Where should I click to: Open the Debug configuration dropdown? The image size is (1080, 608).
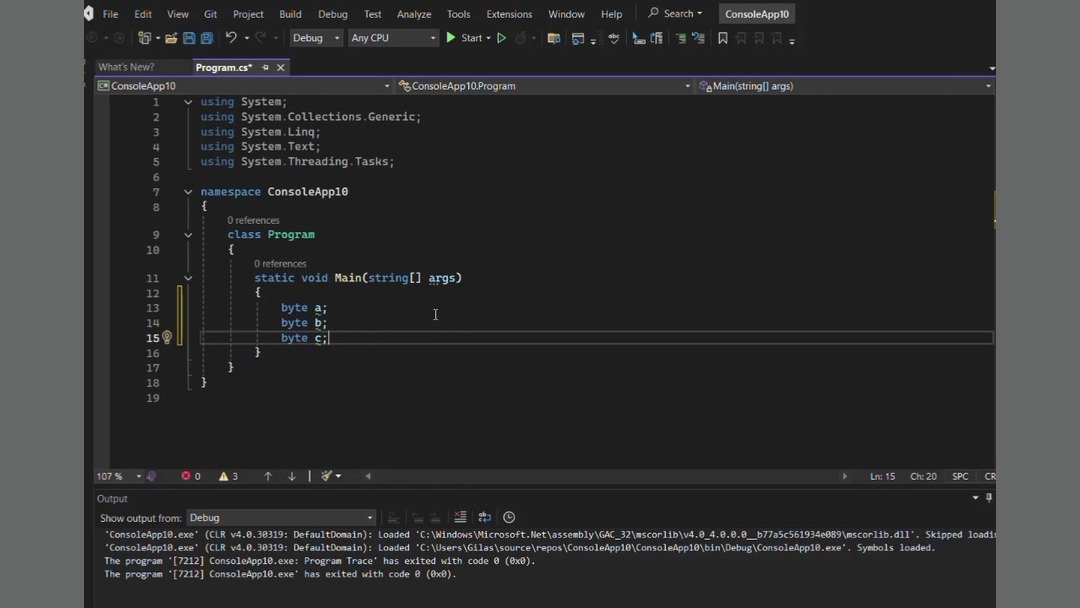pyautogui.click(x=316, y=38)
